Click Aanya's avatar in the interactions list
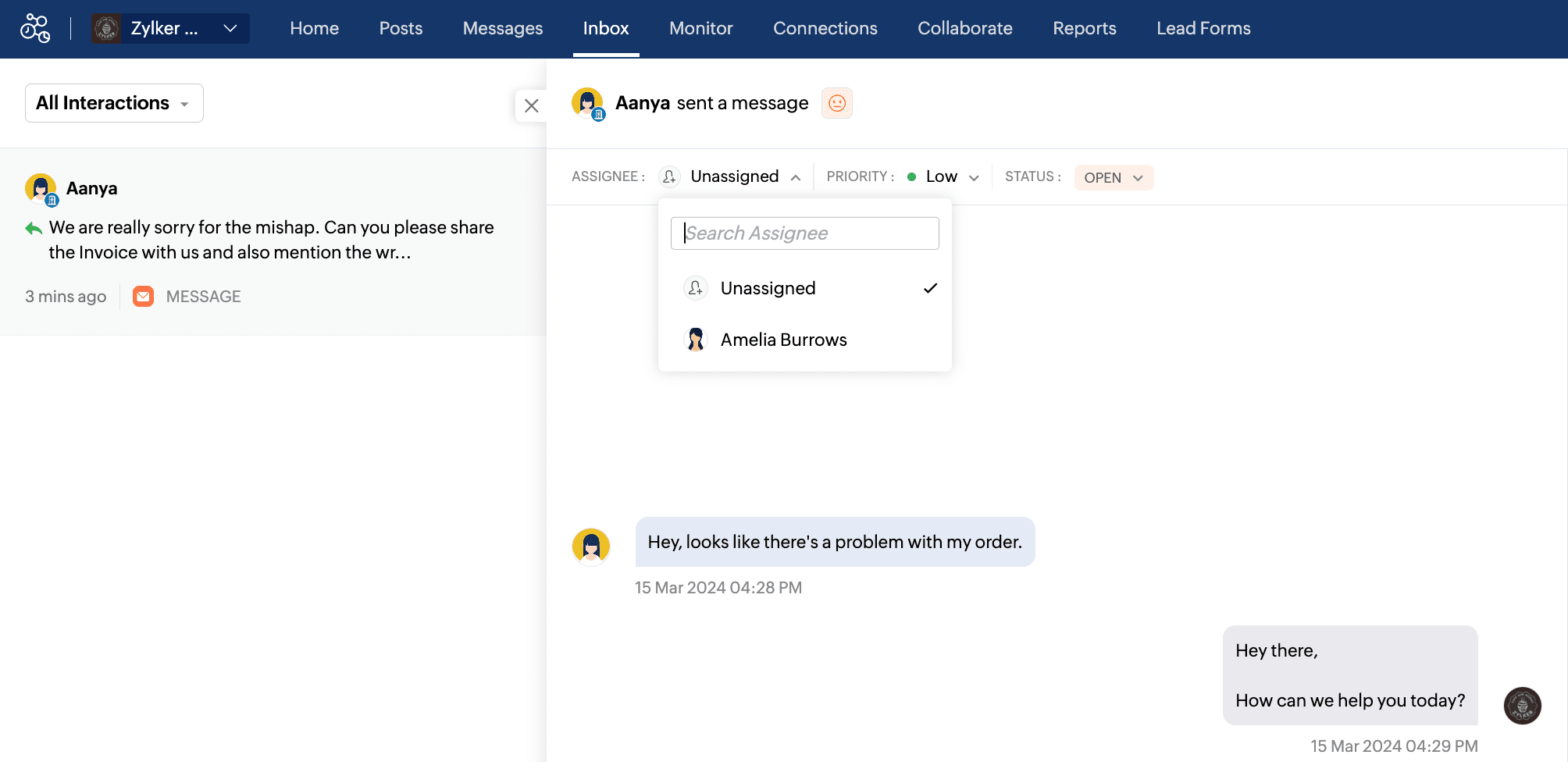1568x762 pixels. [x=41, y=189]
